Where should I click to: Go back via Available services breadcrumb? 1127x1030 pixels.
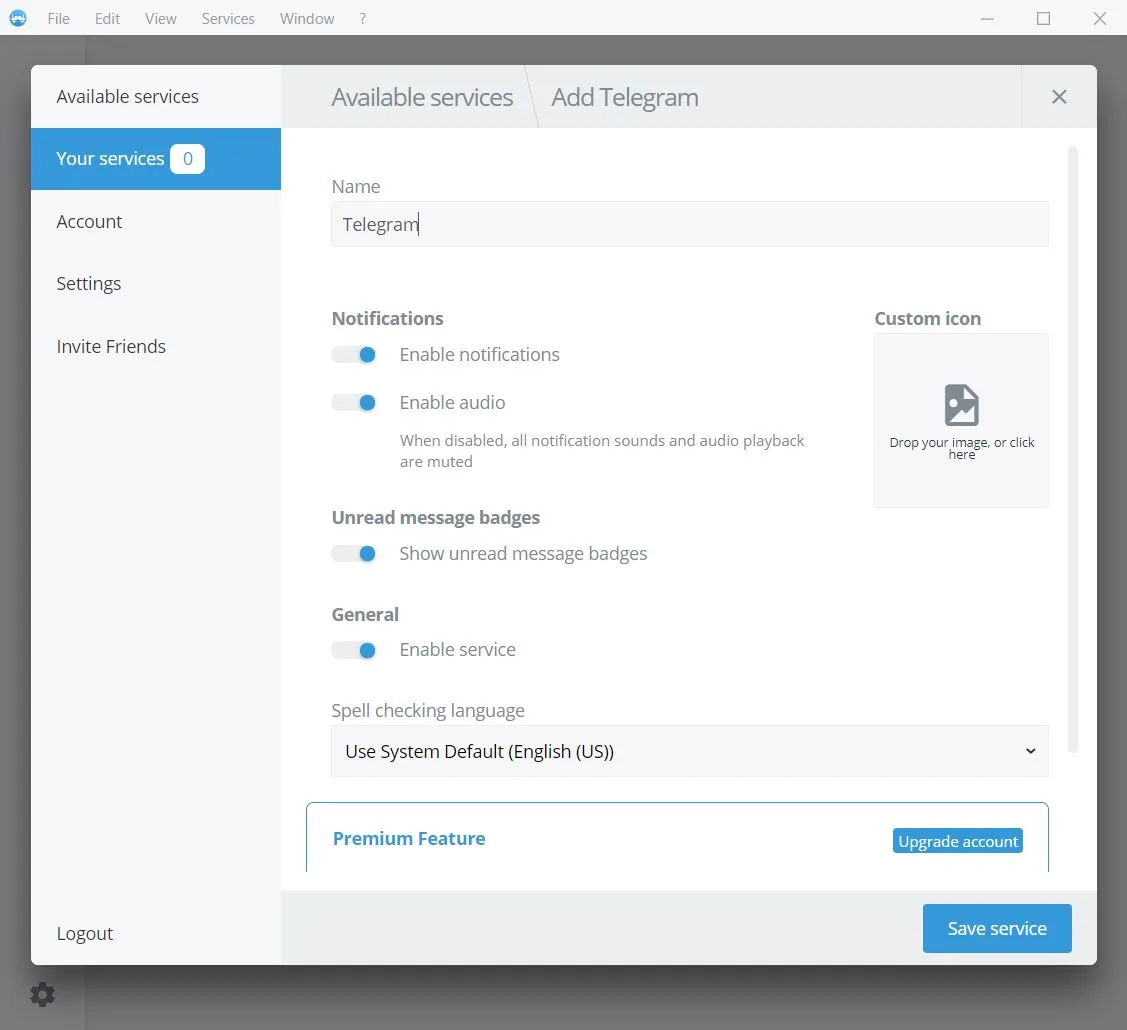pyautogui.click(x=422, y=97)
